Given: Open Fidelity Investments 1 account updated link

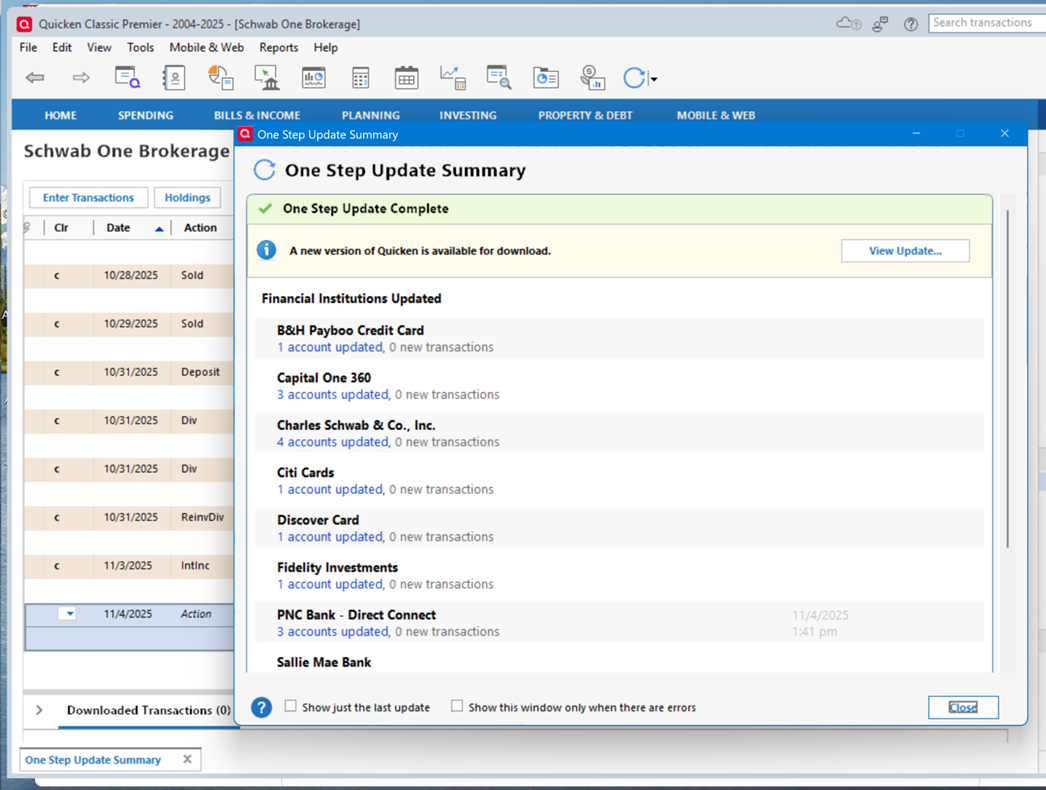Looking at the screenshot, I should [x=330, y=584].
